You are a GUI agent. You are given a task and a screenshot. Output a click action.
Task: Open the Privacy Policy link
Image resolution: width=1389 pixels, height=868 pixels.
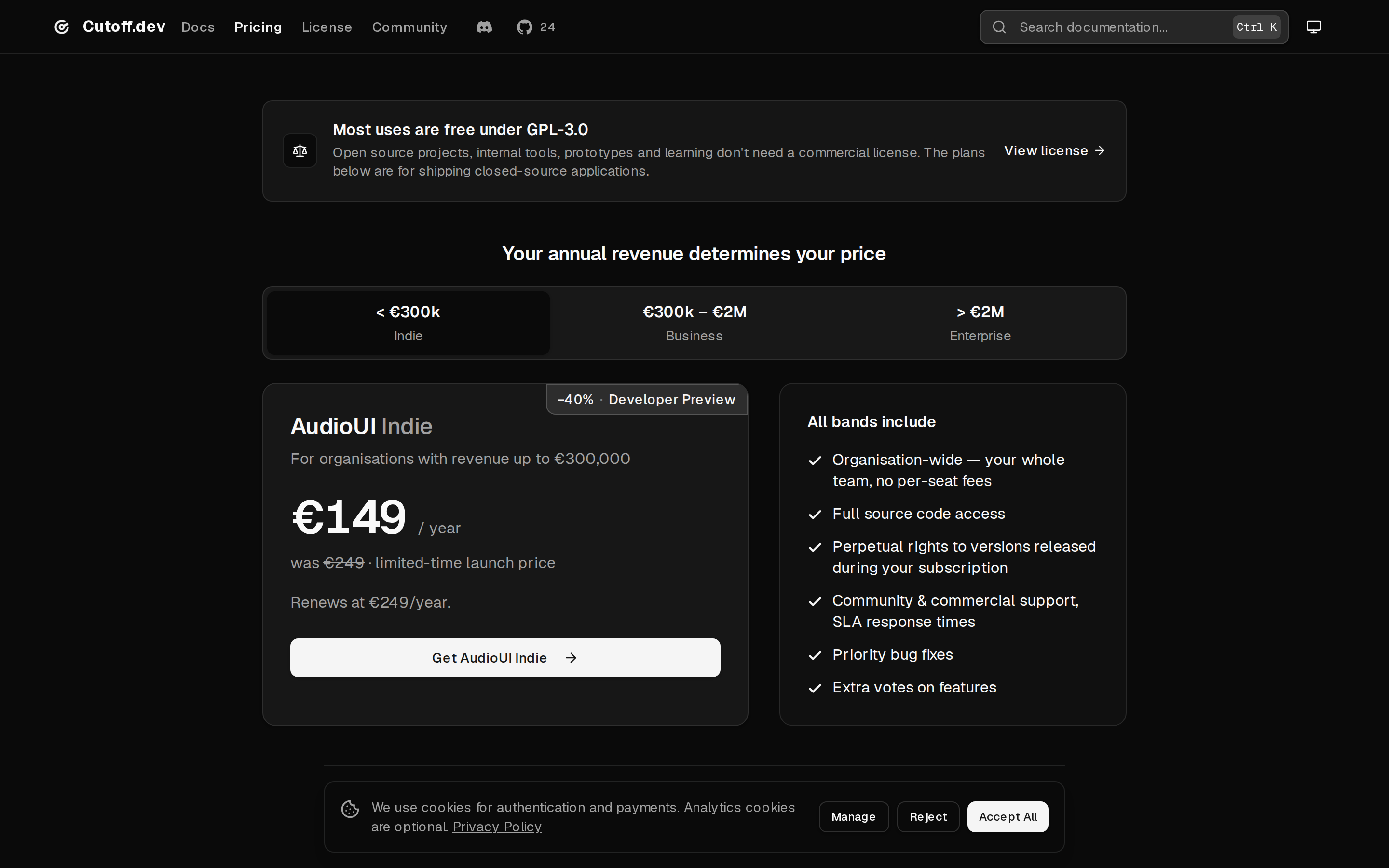click(x=497, y=827)
